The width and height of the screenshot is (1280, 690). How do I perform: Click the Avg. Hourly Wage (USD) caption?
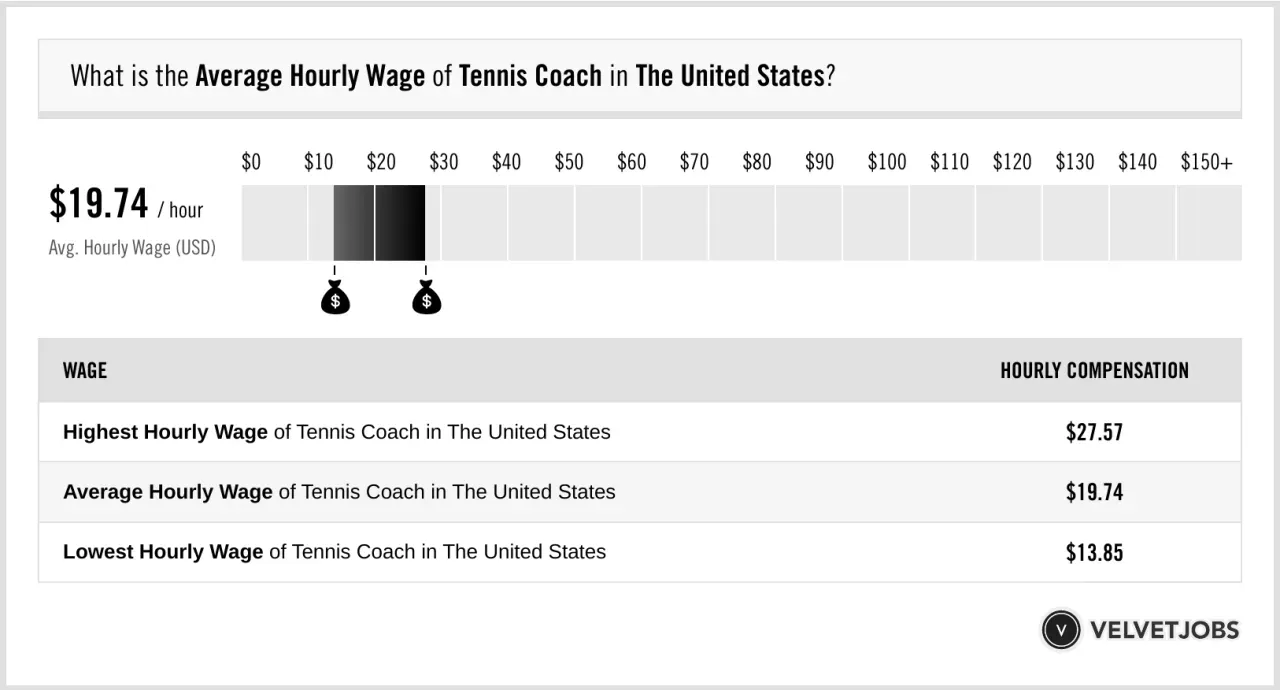pyautogui.click(x=132, y=248)
